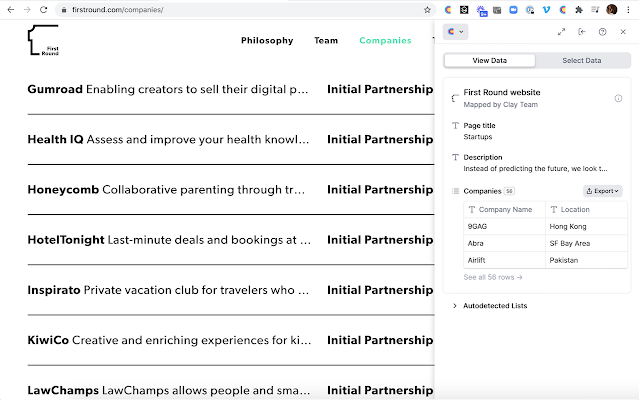Open the Extensions puzzle-piece menu

coord(579,10)
